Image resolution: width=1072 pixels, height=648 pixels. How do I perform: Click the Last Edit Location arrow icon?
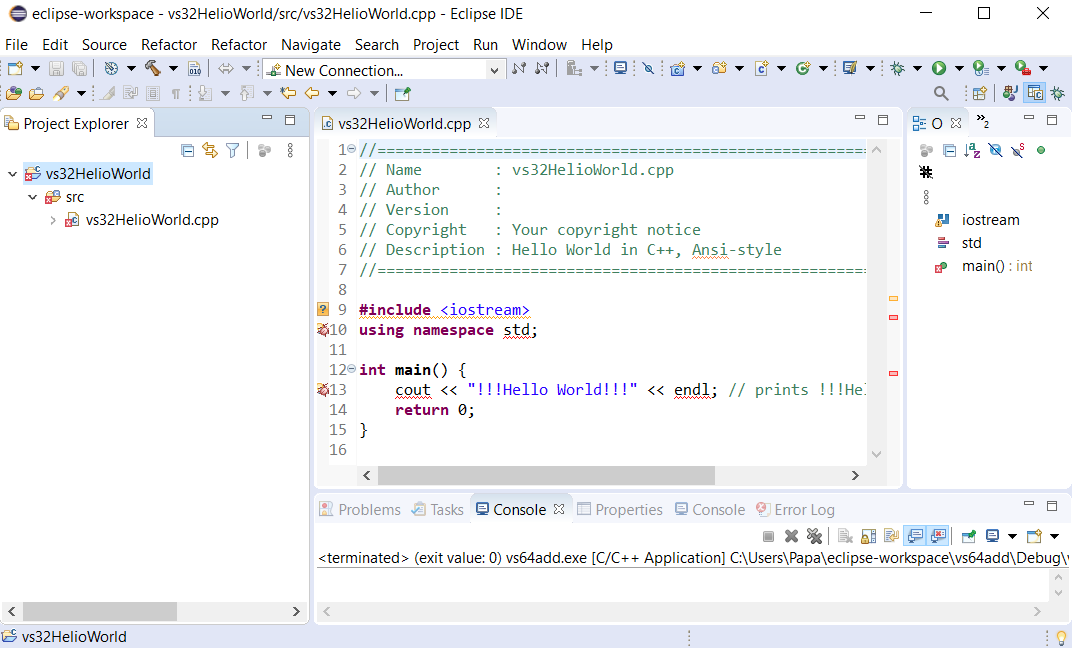(289, 93)
